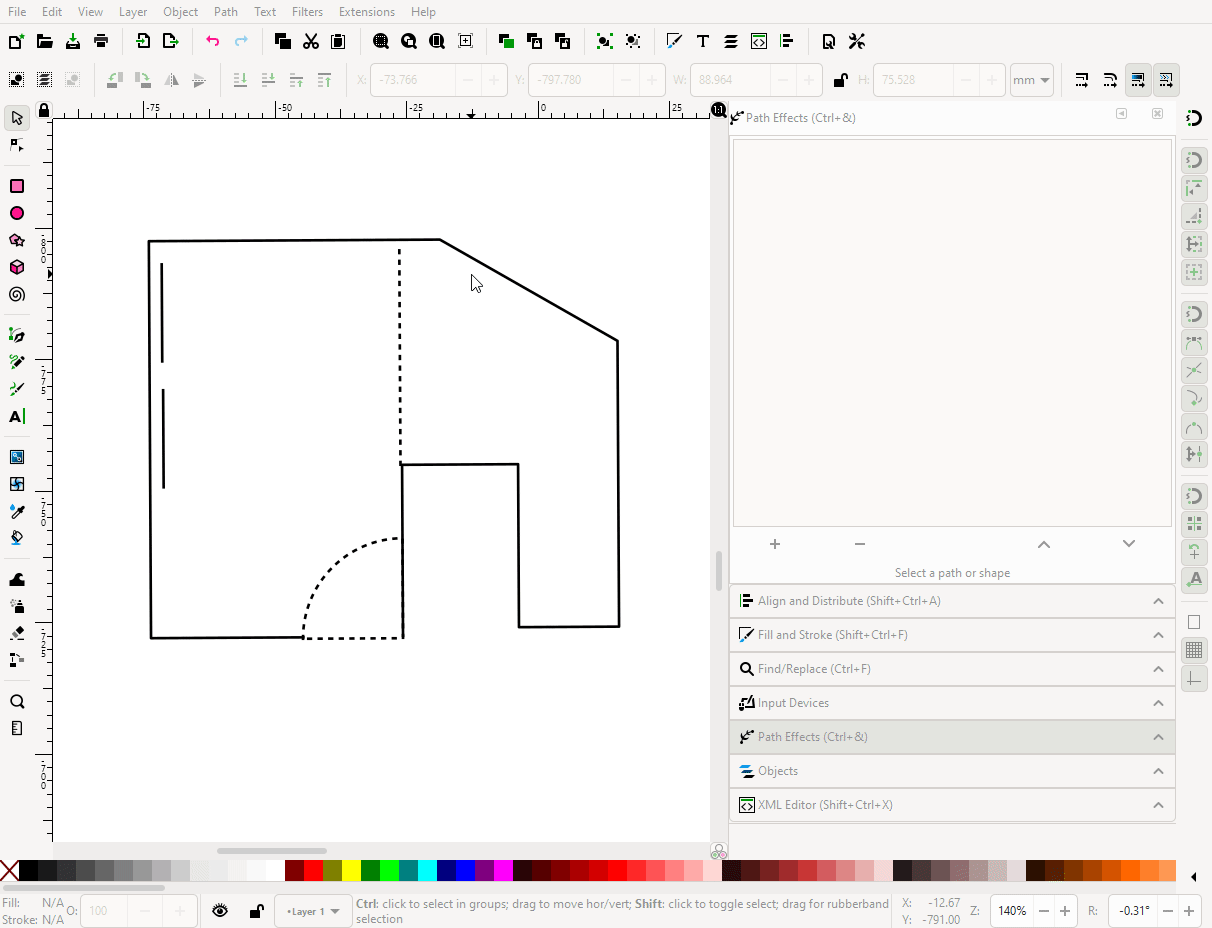Open the Path menu
This screenshot has width=1212, height=928.
click(x=226, y=12)
